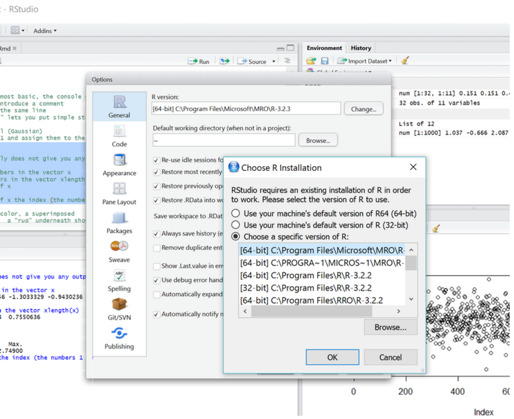The image size is (514, 419).
Task: Click the Run button in editor toolbar
Action: pyautogui.click(x=199, y=61)
